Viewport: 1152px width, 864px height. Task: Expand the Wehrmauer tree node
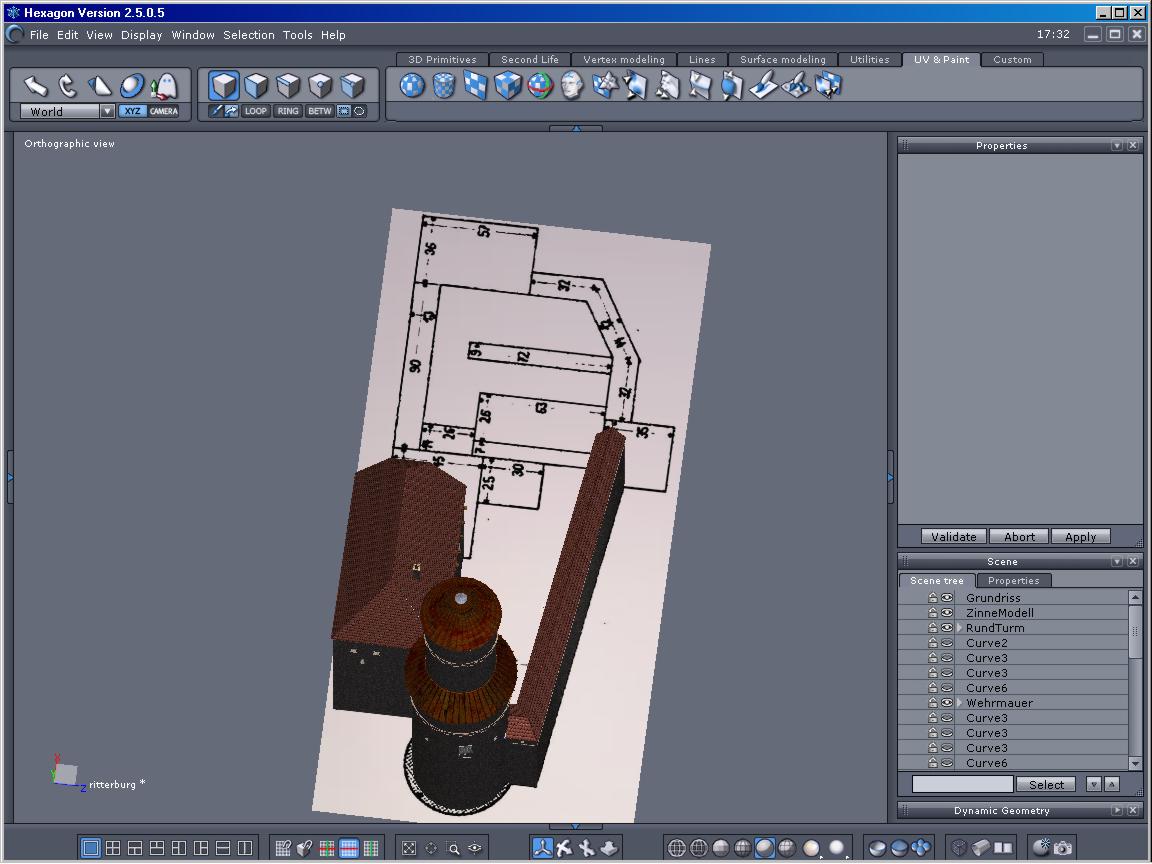click(x=960, y=703)
